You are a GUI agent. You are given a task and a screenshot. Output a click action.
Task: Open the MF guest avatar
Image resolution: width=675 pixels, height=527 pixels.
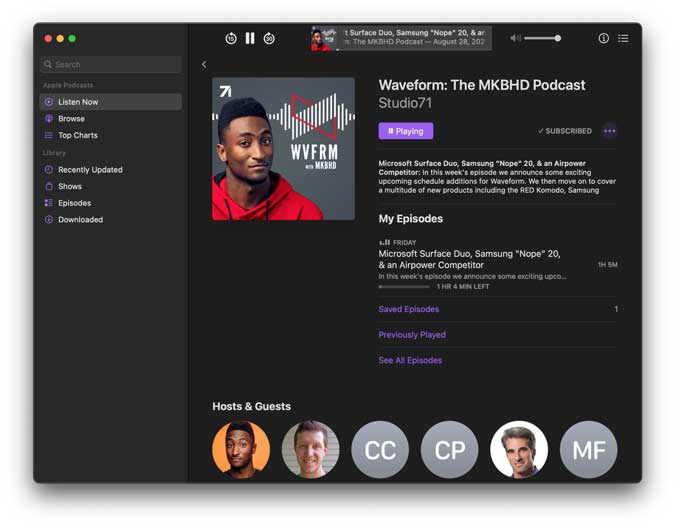588,450
